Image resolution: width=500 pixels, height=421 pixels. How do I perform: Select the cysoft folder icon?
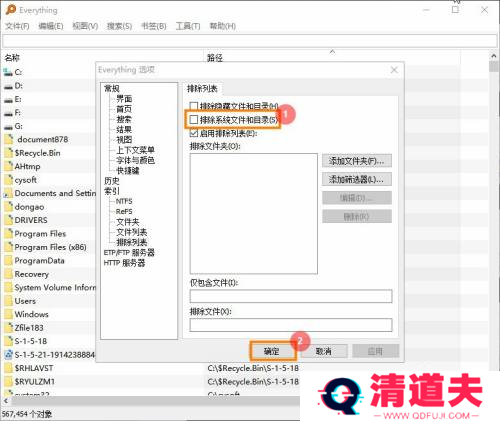click(x=9, y=180)
